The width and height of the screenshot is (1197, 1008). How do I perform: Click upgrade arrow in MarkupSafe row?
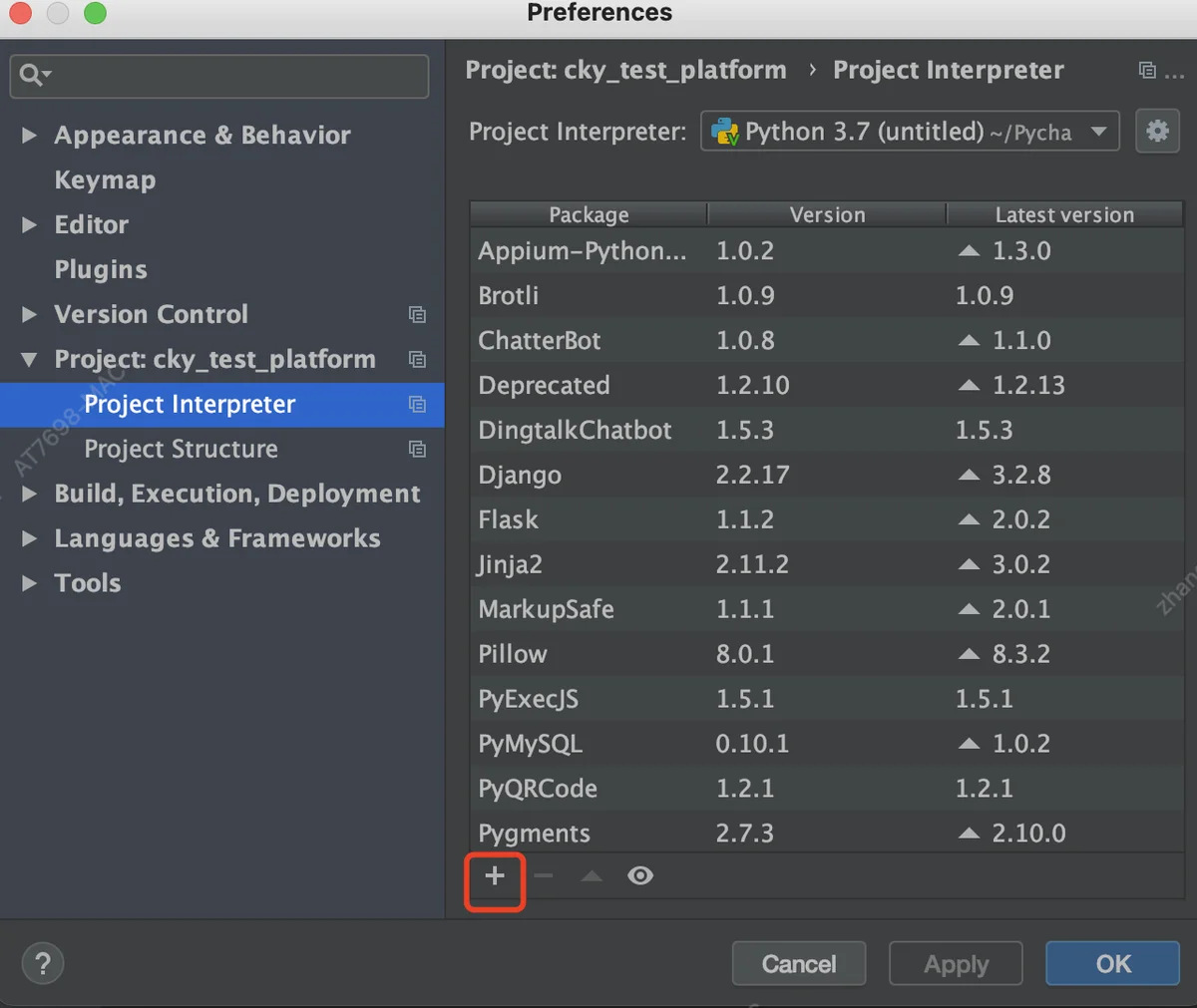click(x=969, y=610)
